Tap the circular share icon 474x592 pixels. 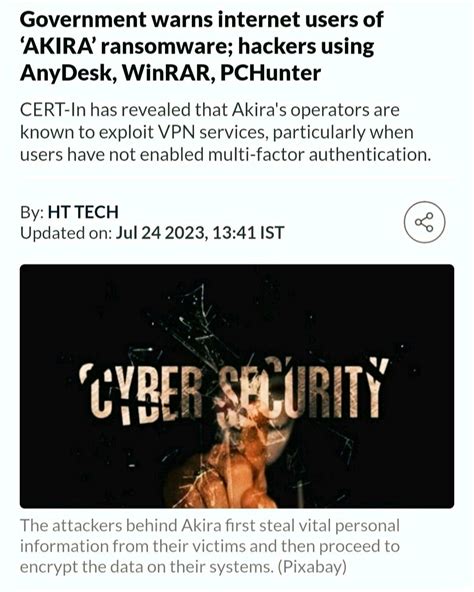[x=425, y=222]
